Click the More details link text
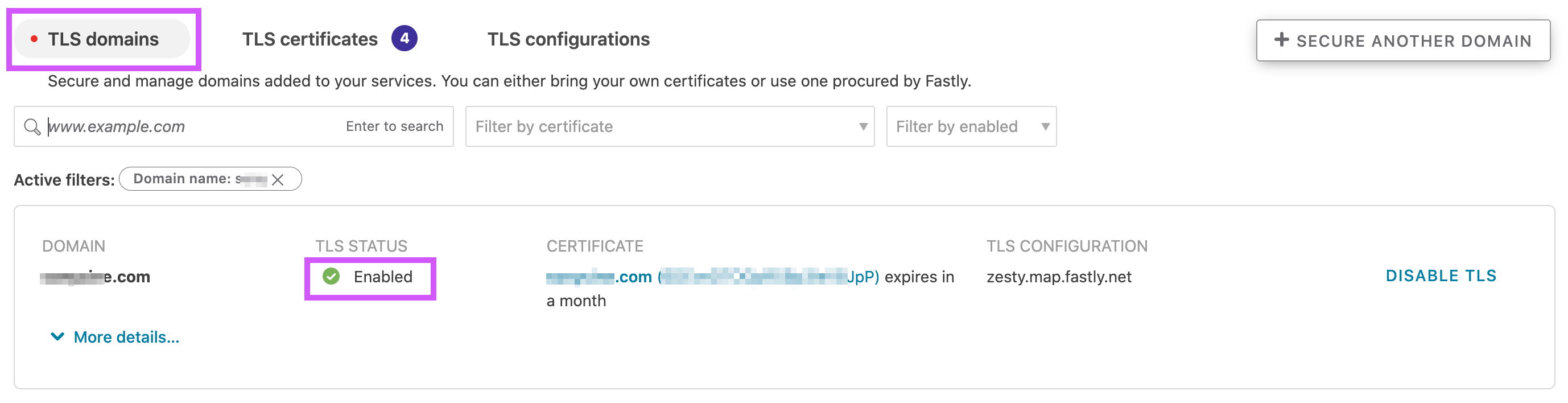The width and height of the screenshot is (1568, 403). click(127, 337)
